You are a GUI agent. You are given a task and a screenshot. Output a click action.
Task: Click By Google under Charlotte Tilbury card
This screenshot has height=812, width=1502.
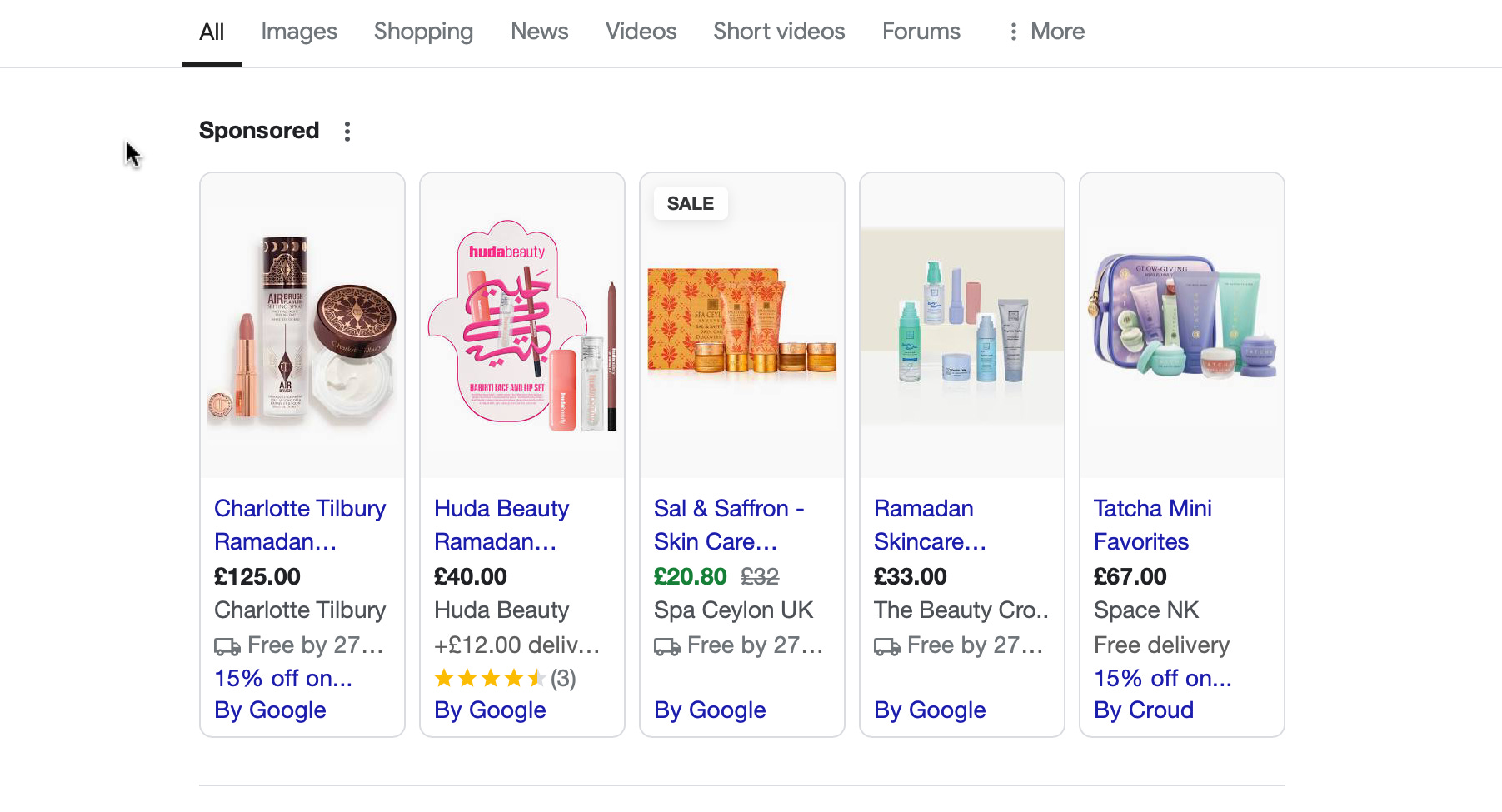click(270, 710)
